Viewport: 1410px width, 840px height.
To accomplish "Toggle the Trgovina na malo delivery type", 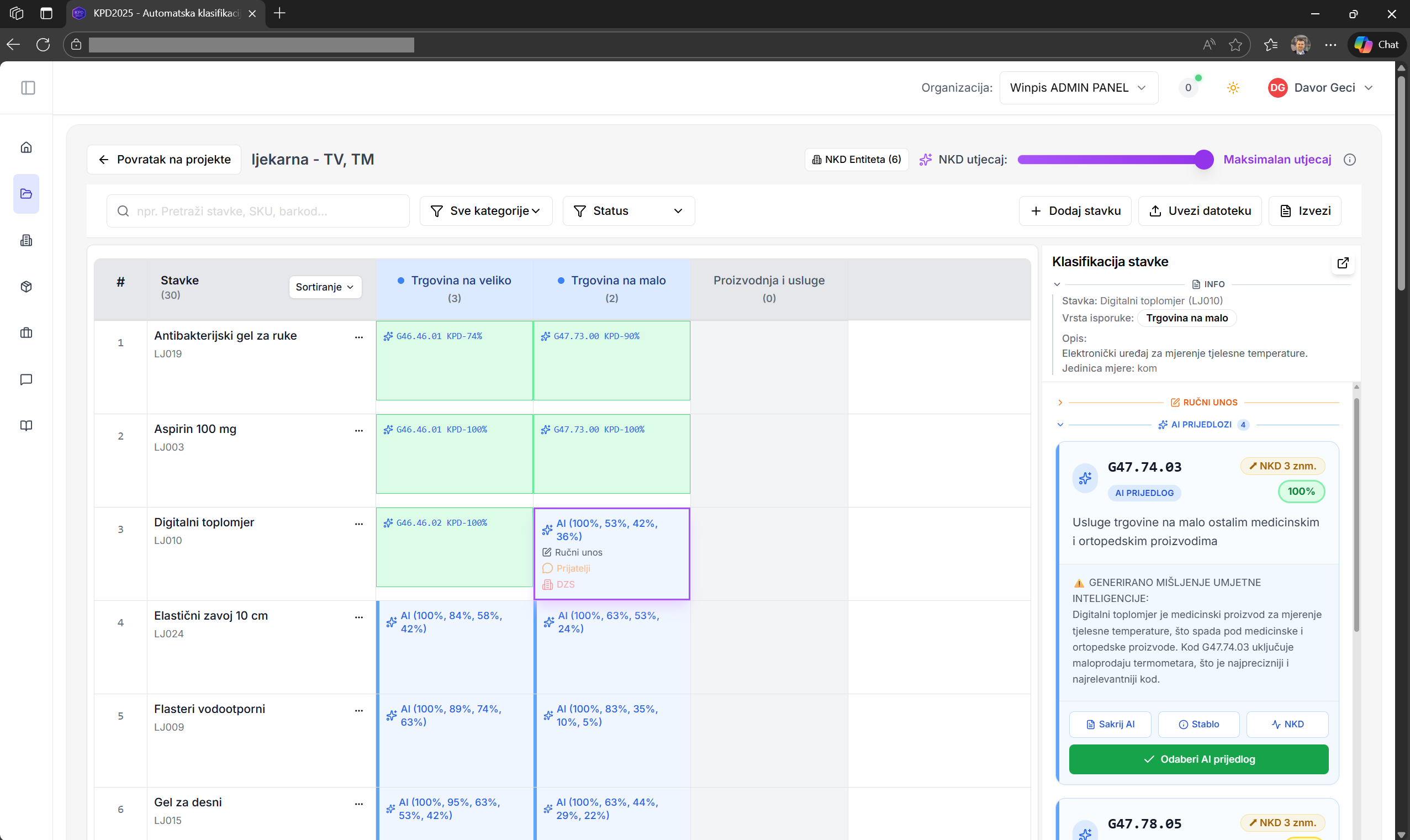I will [x=1186, y=318].
